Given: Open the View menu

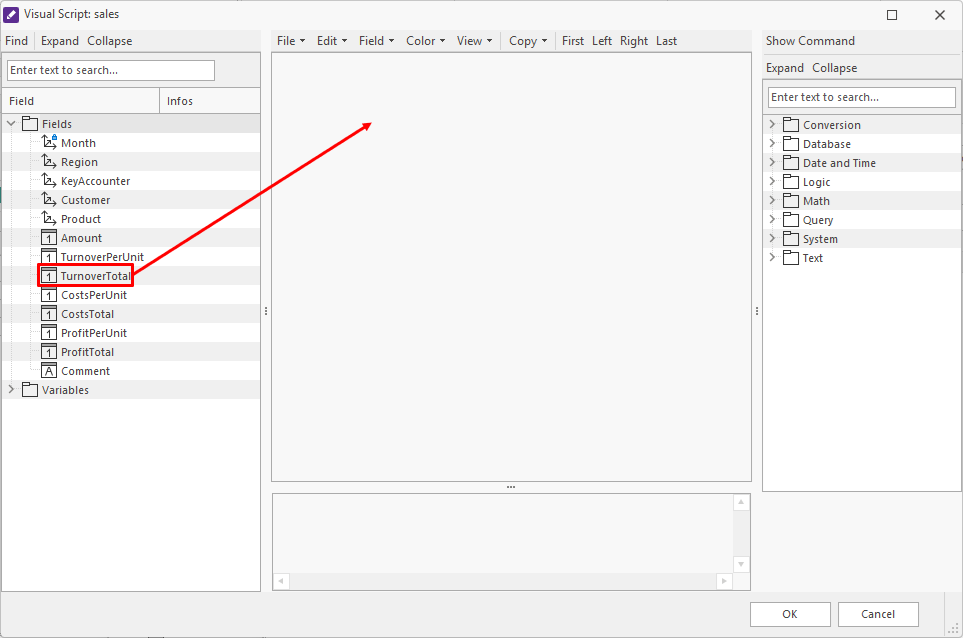Looking at the screenshot, I should 474,41.
